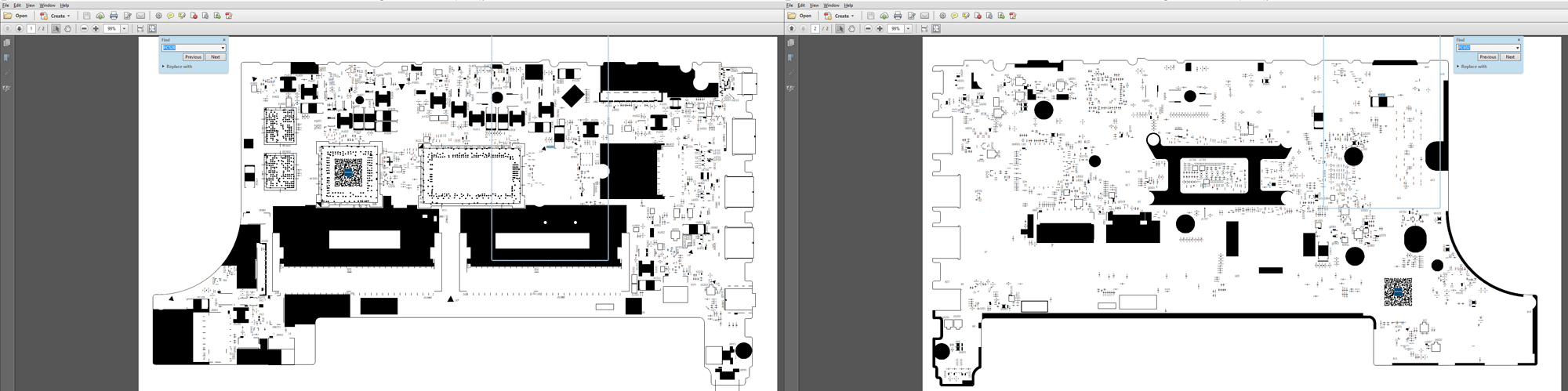1568x391 pixels.
Task: Expand Replace with in right Find panel
Action: (1472, 67)
